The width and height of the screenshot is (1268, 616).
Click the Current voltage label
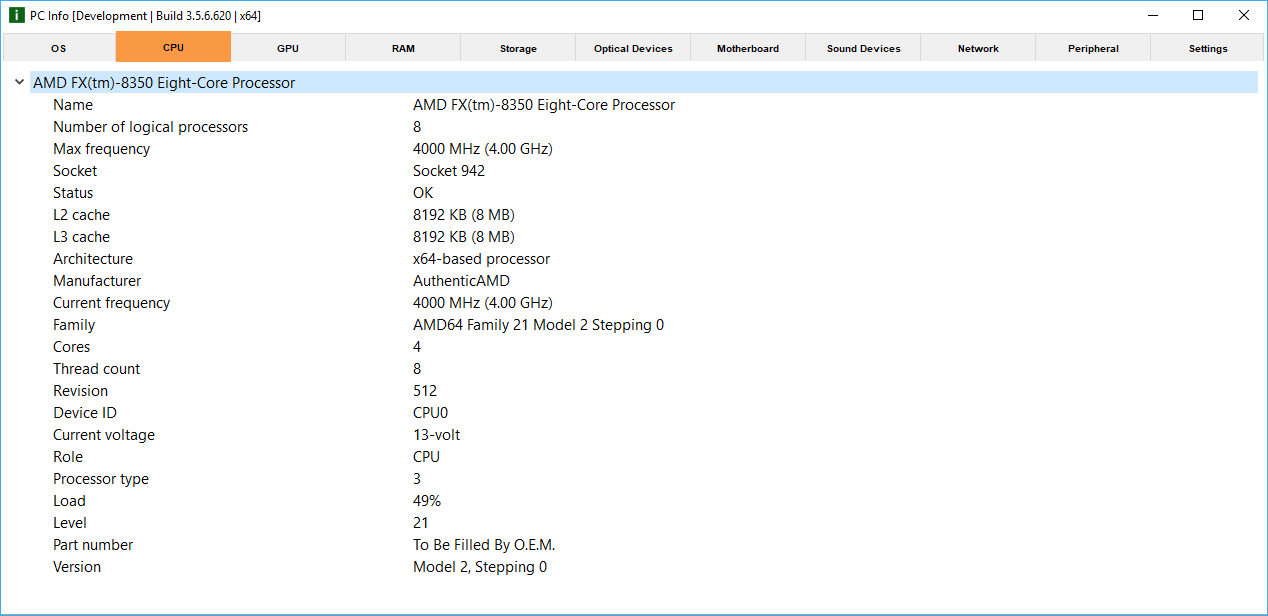coord(104,435)
